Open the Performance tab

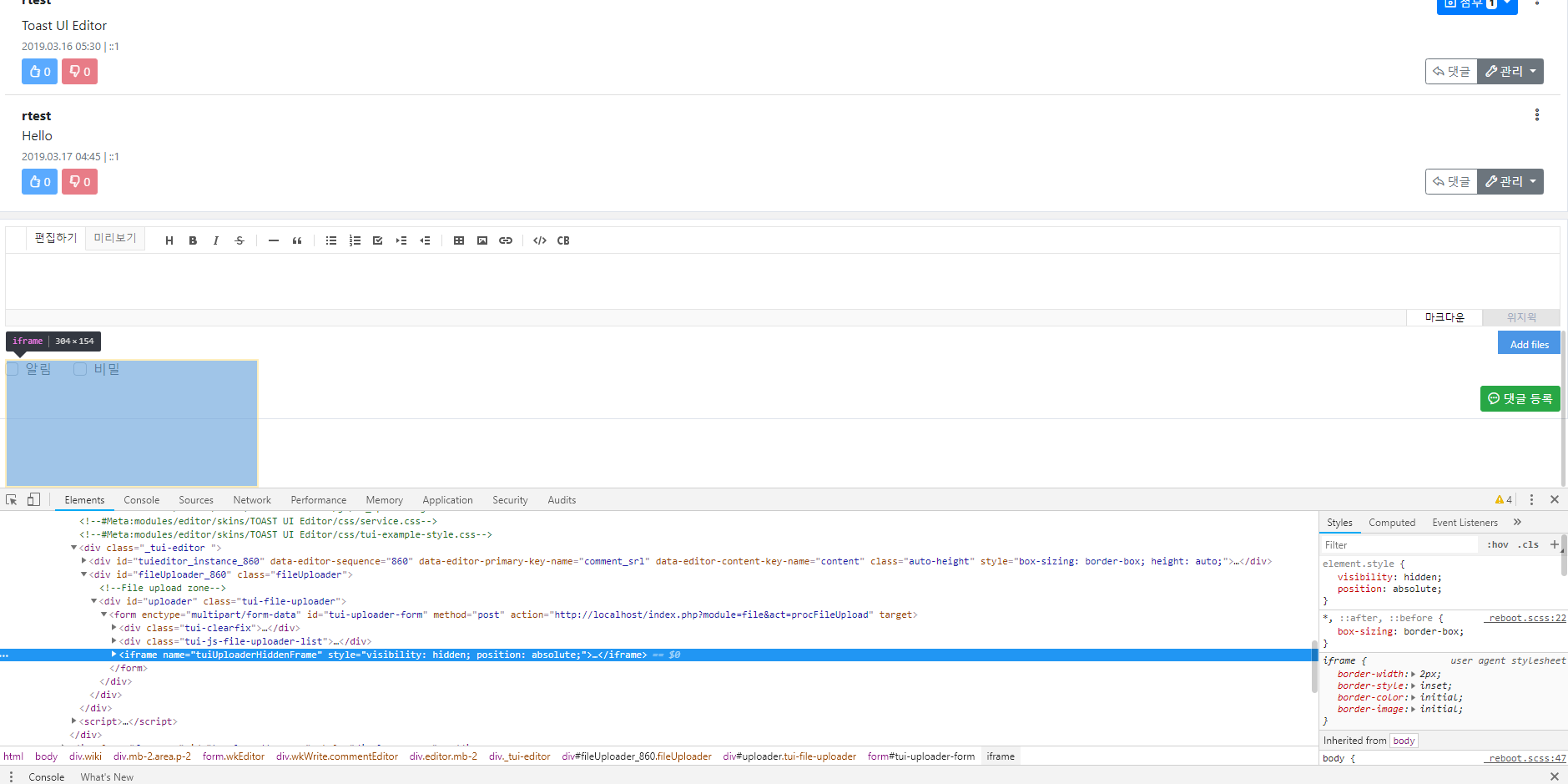(x=319, y=500)
